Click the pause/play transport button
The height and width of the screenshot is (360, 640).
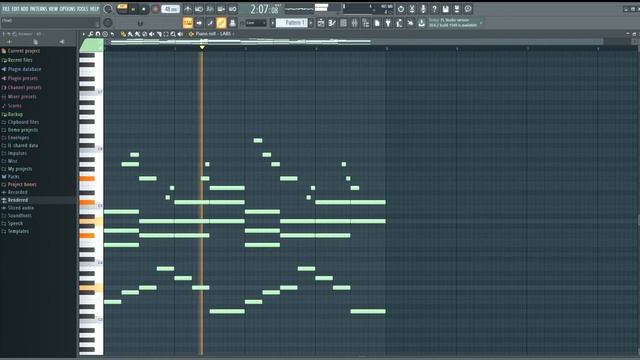(x=133, y=9)
